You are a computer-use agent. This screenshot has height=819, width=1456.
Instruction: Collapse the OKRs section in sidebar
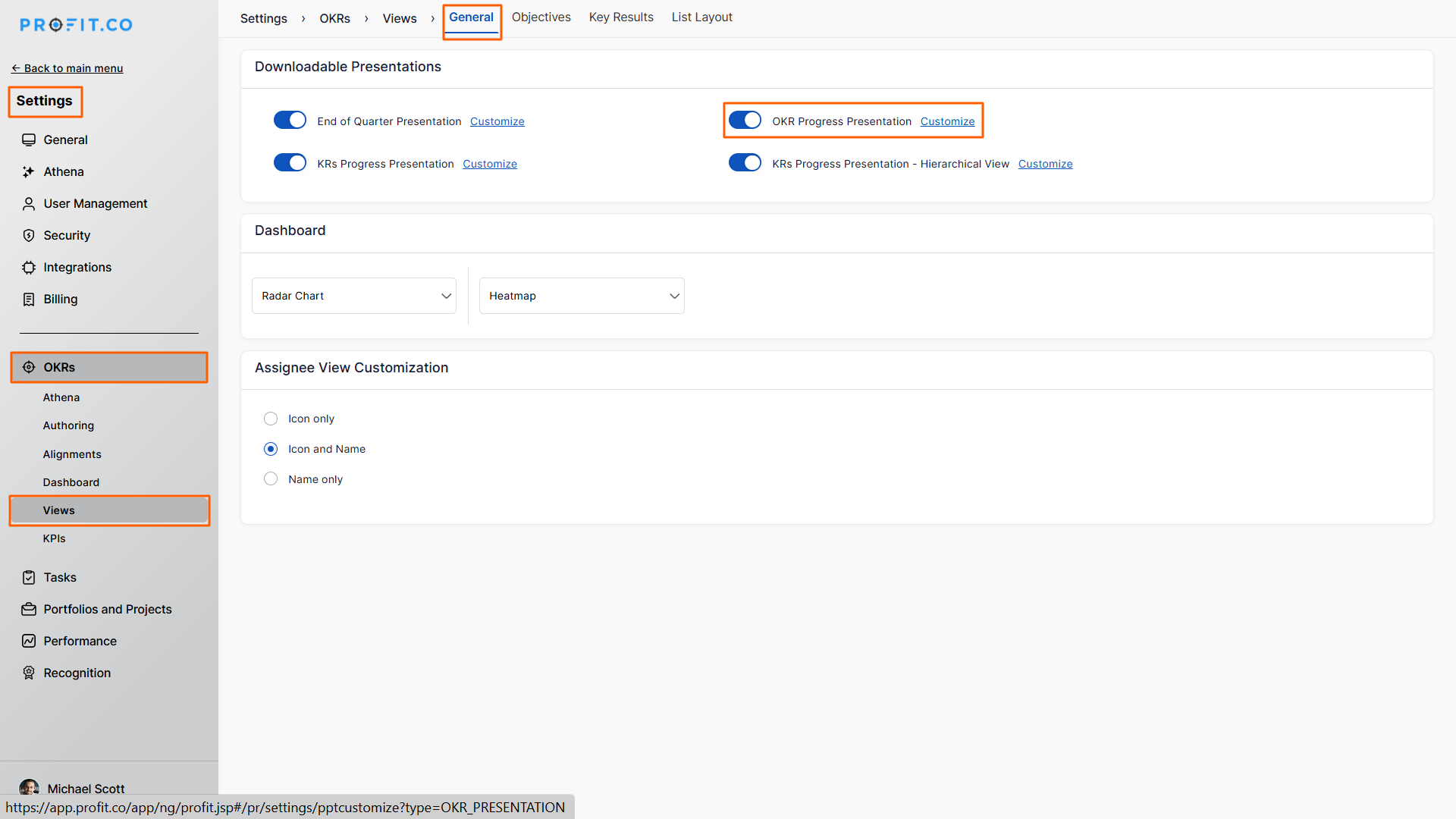(x=108, y=367)
